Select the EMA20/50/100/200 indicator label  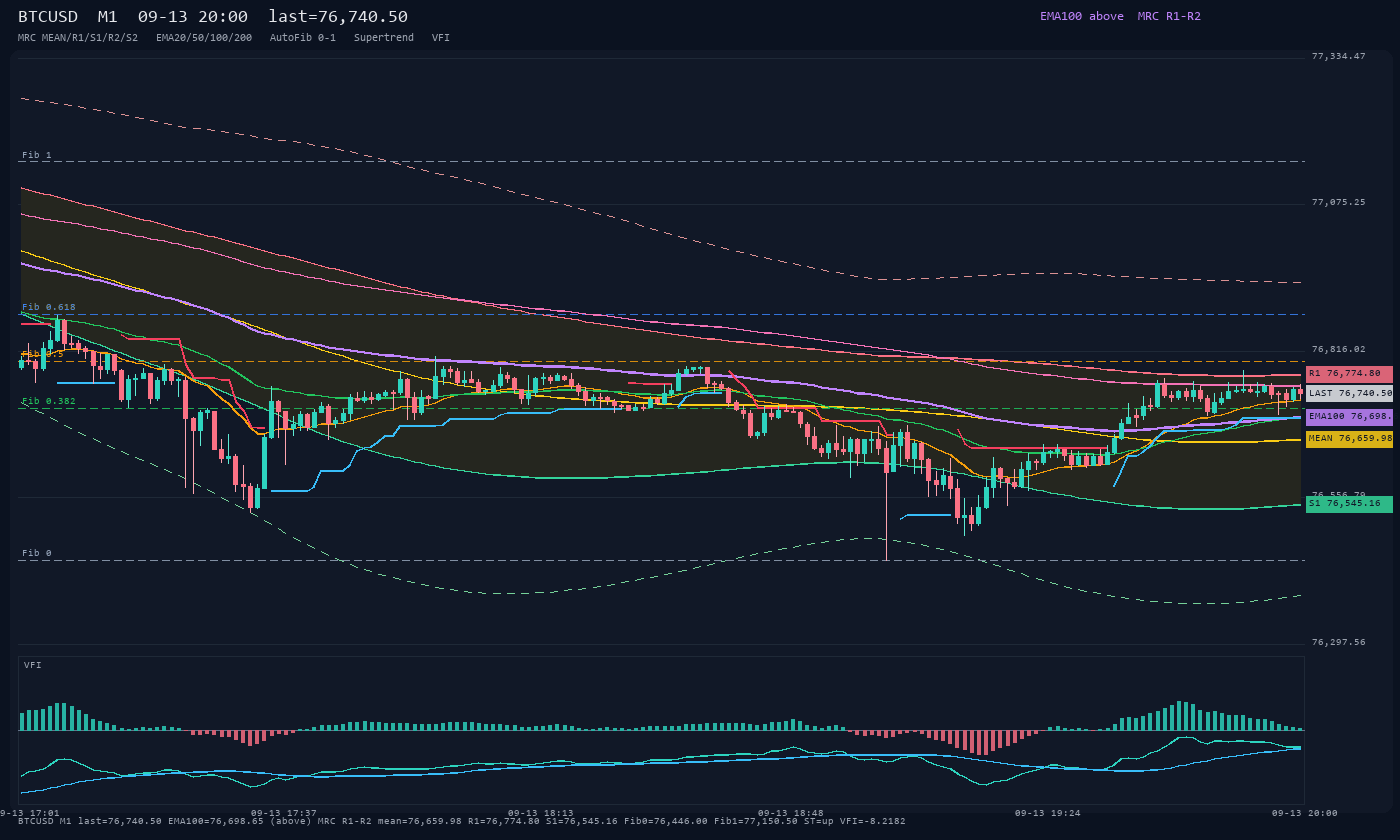pyautogui.click(x=204, y=37)
